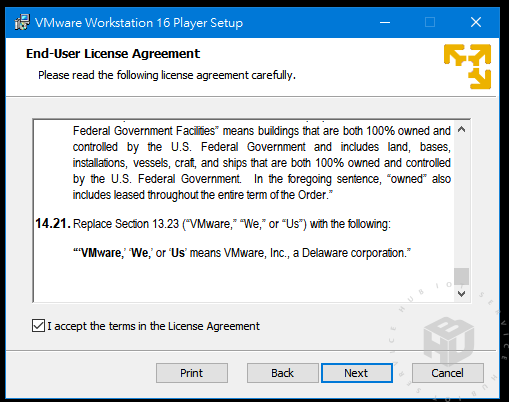Click the up arrow of the license scrollbar
The image size is (509, 402).
[x=461, y=129]
